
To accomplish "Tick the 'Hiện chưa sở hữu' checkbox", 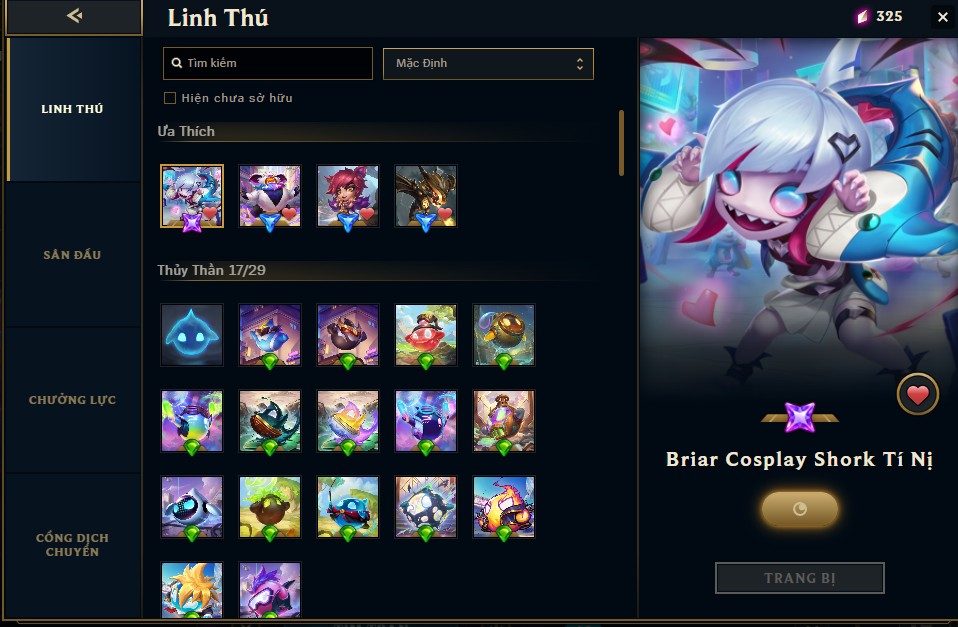I will [170, 98].
